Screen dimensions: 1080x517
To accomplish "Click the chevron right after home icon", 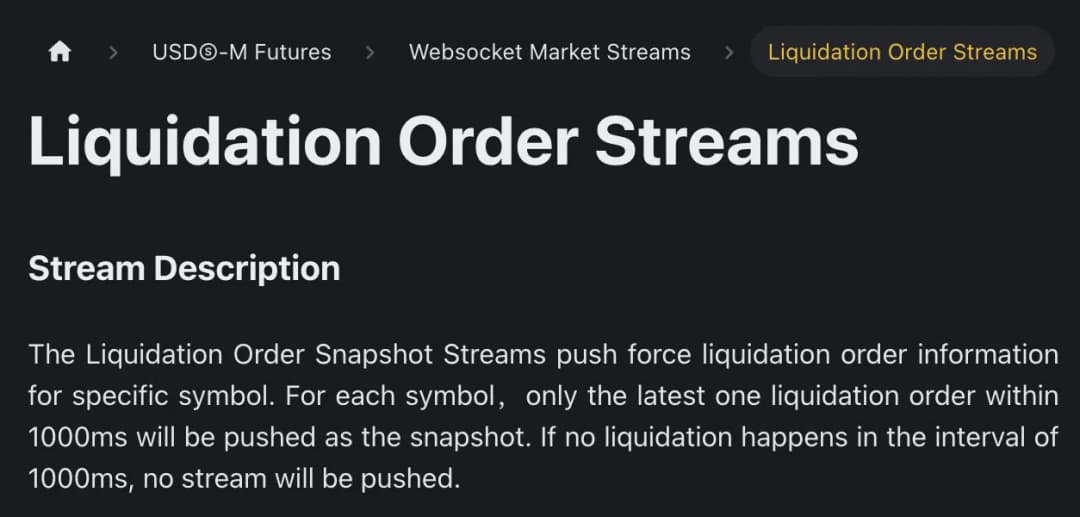I will pyautogui.click(x=113, y=52).
